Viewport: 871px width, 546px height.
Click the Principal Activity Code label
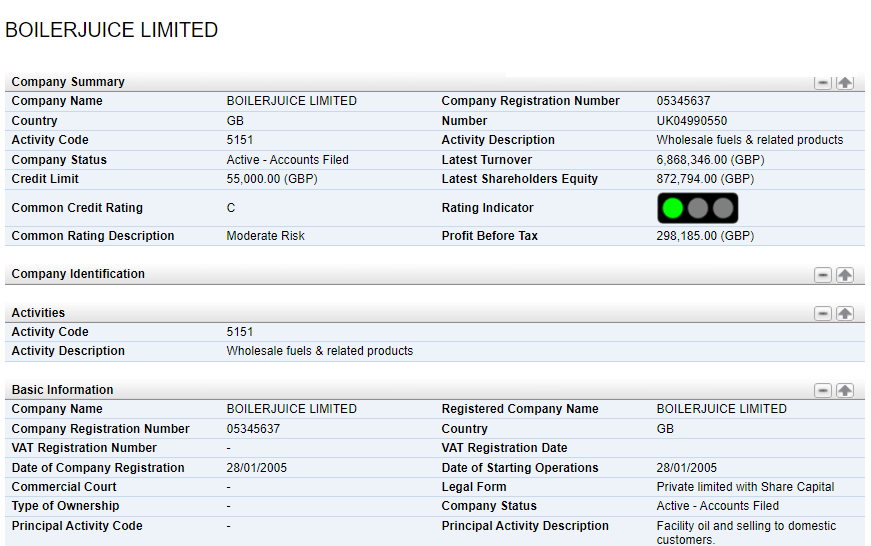tap(77, 526)
